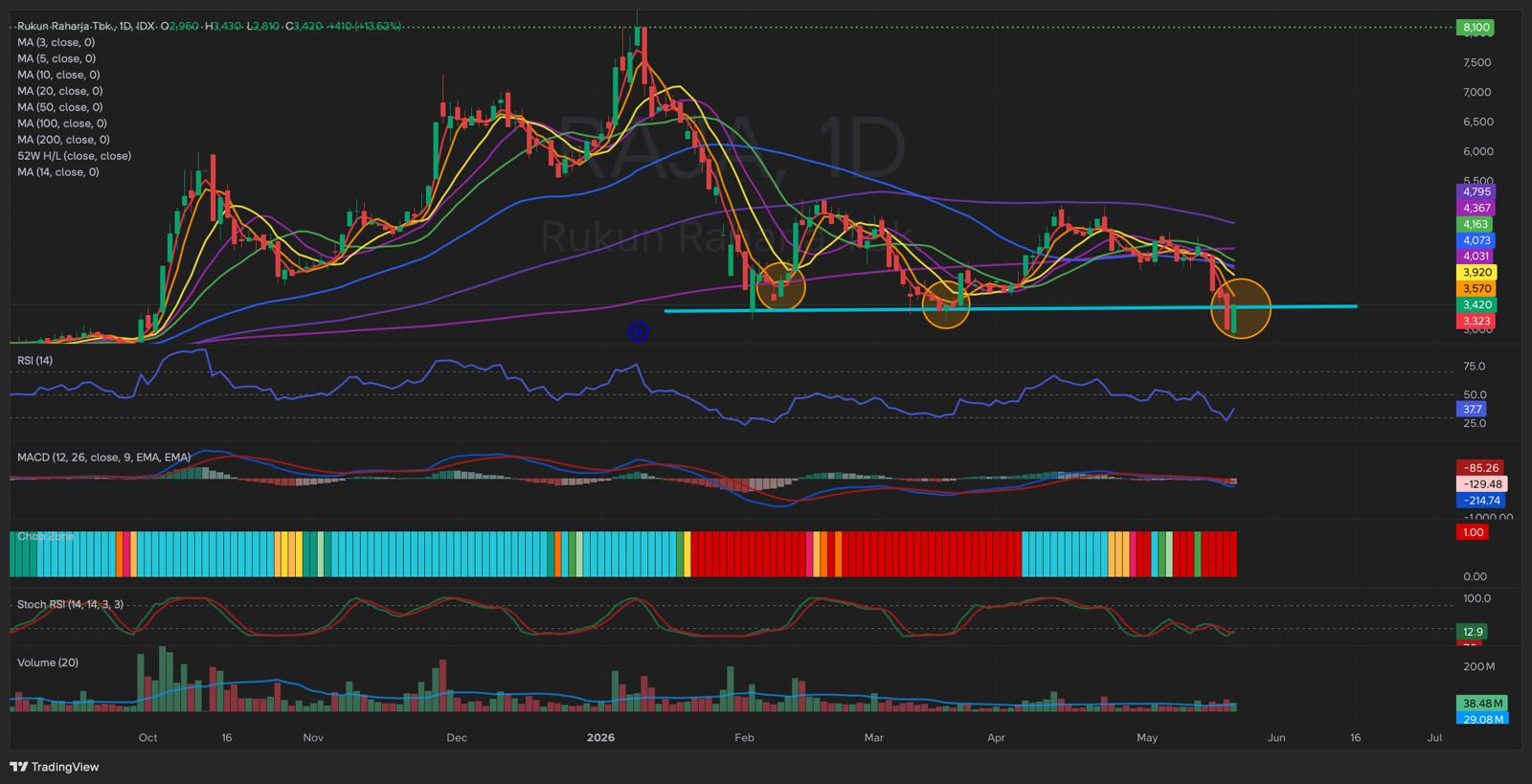Select the MA (20, close, 0) indicator legend
The height and width of the screenshot is (784, 1532).
click(x=59, y=91)
